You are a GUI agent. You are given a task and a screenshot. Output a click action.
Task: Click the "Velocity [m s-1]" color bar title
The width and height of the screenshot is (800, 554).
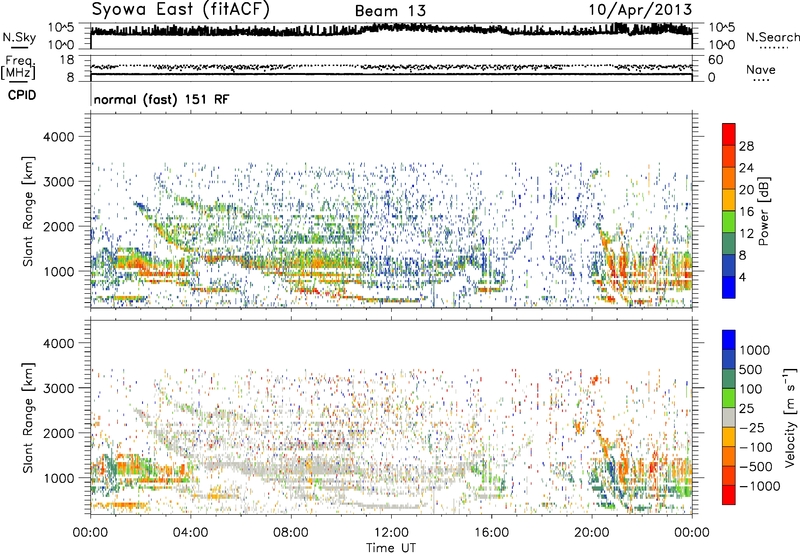(790, 417)
